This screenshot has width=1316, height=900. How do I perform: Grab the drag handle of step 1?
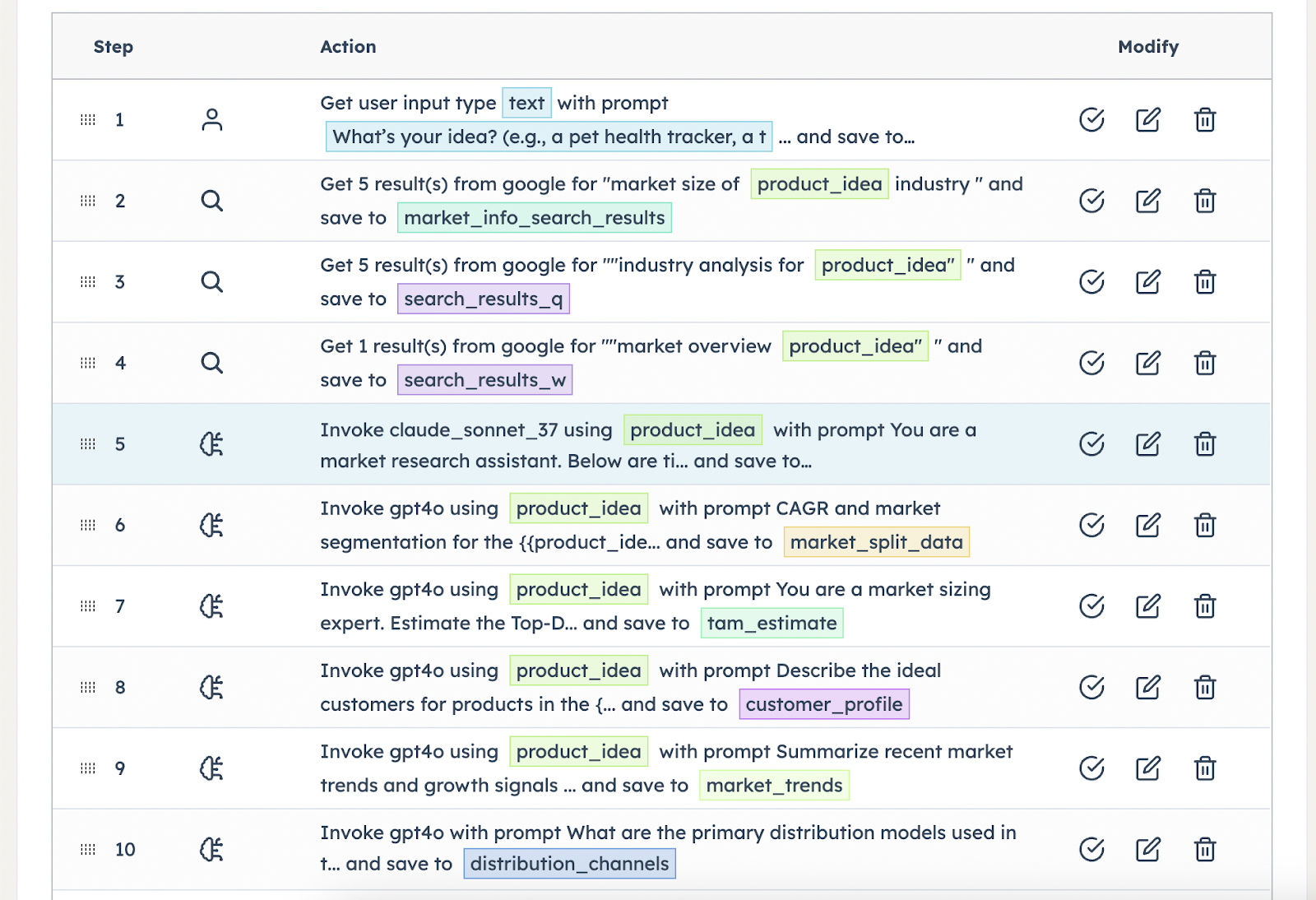pyautogui.click(x=88, y=120)
